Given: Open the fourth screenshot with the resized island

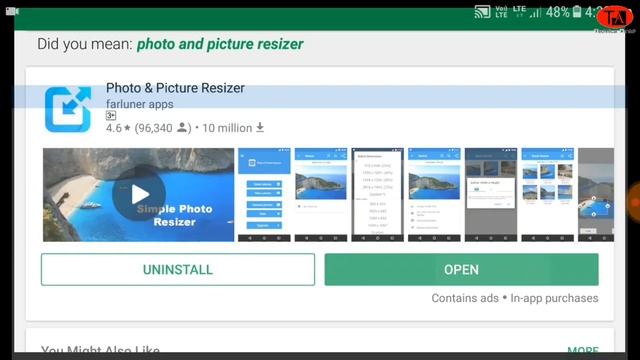Looking at the screenshot, I should click(x=434, y=195).
